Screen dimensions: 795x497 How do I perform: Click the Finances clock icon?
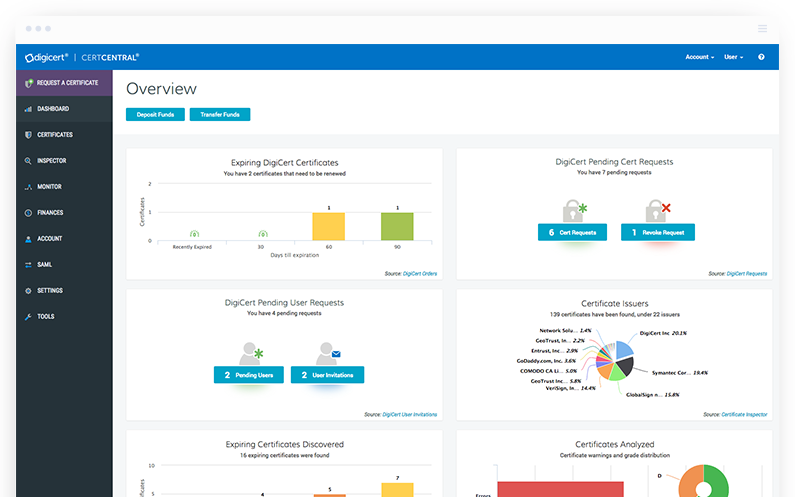click(28, 213)
